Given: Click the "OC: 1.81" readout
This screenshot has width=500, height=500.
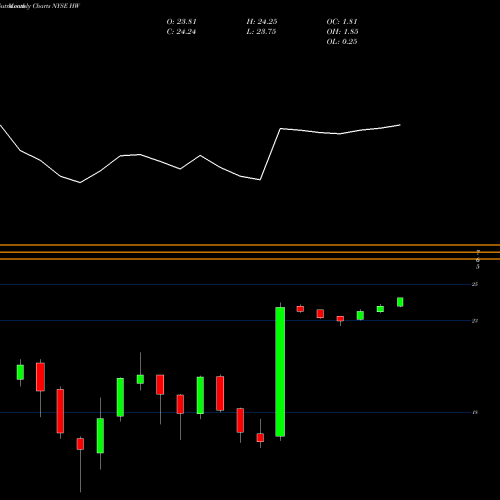Looking at the screenshot, I should coord(342,22).
